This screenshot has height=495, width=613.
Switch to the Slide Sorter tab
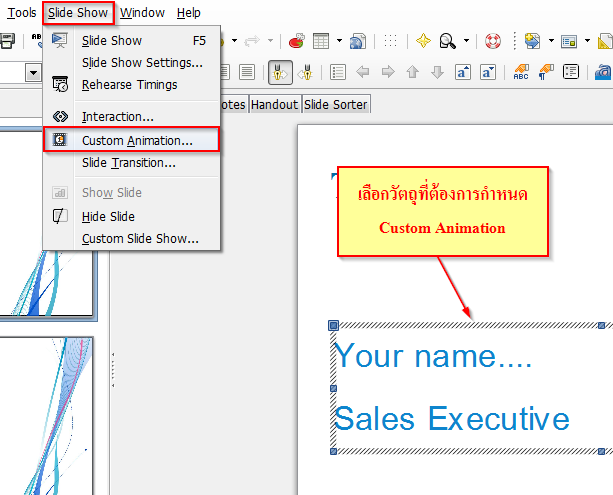(x=335, y=104)
